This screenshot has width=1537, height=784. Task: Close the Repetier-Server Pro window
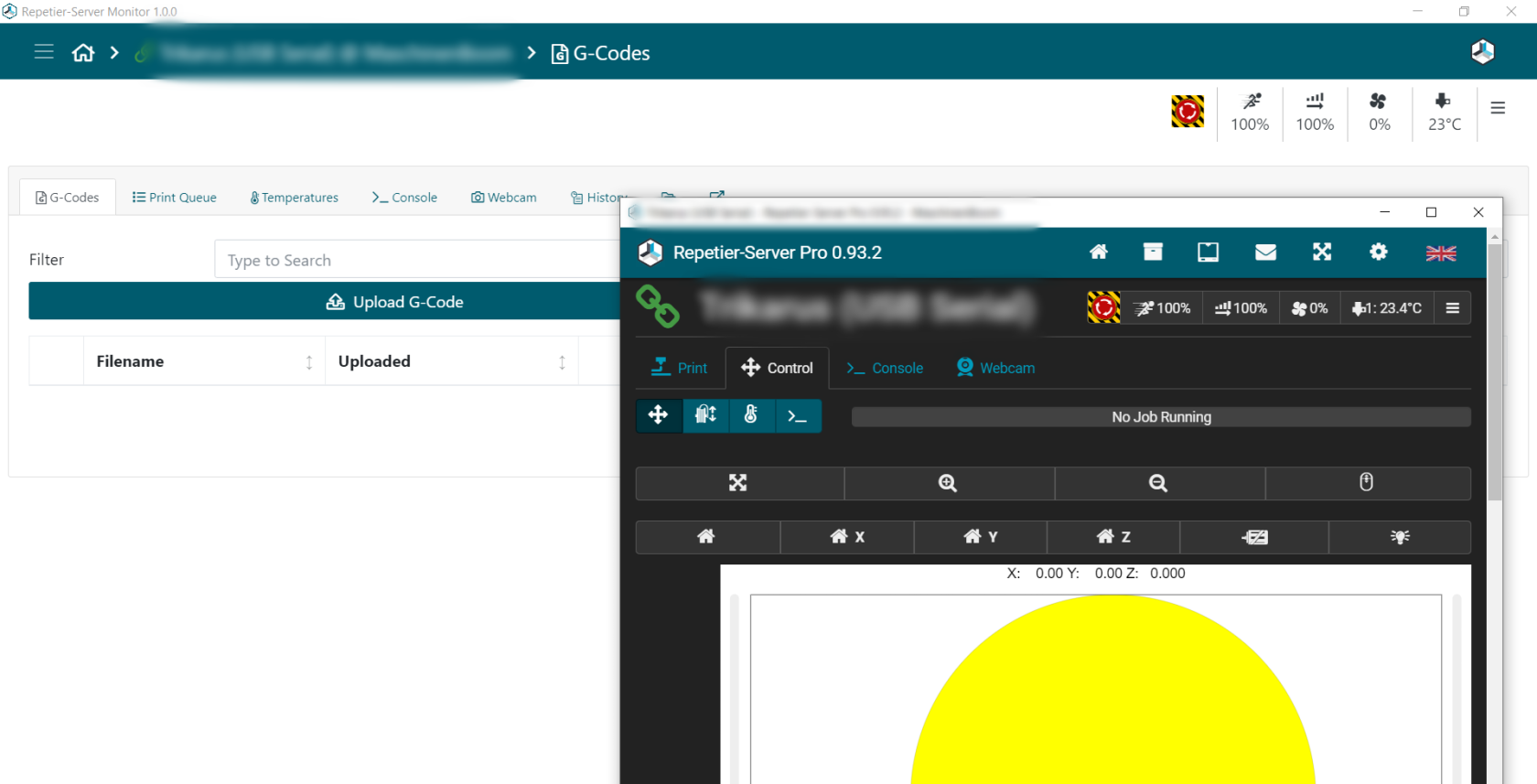tap(1478, 212)
